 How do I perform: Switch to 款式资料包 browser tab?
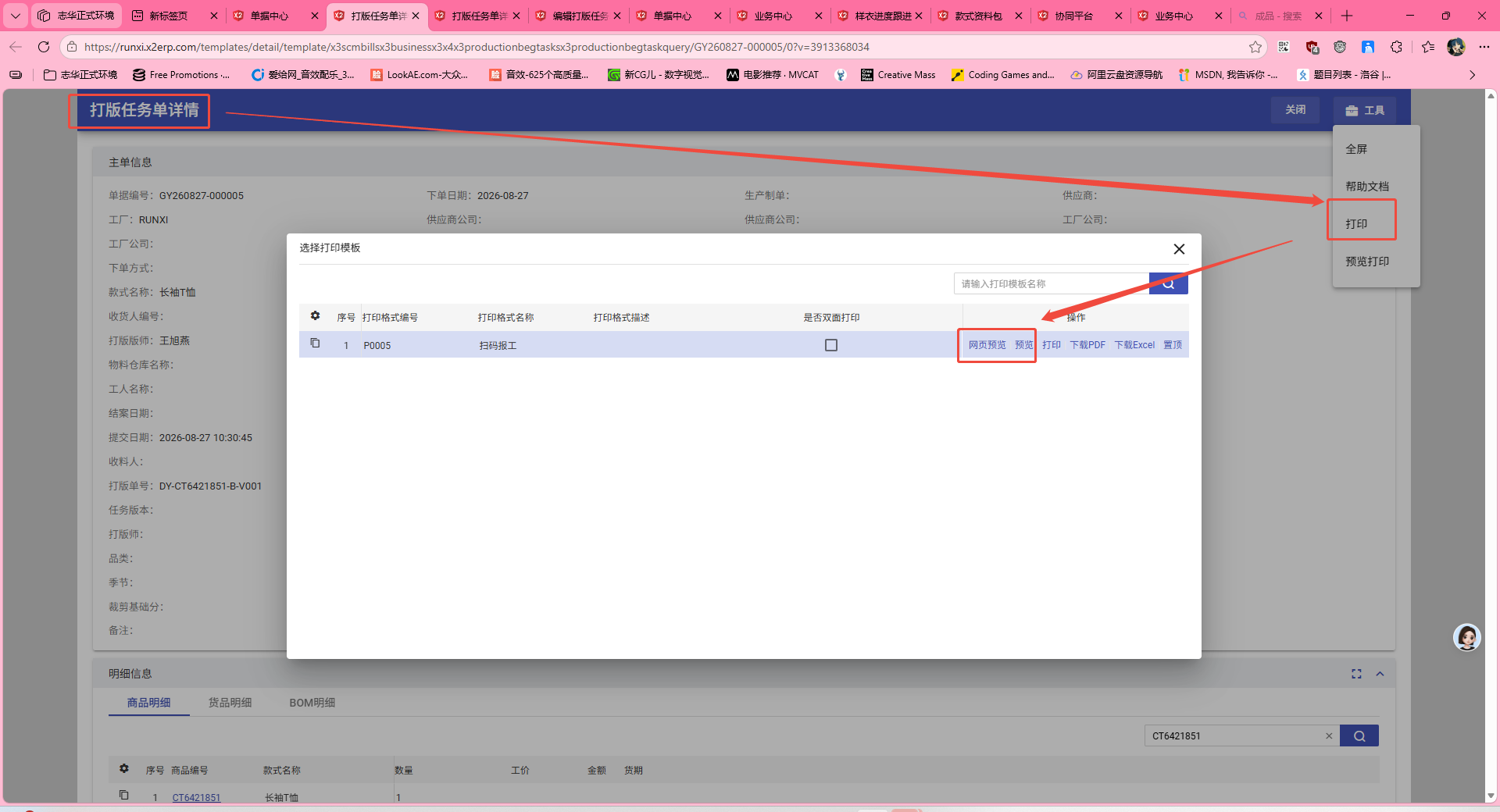click(980, 16)
